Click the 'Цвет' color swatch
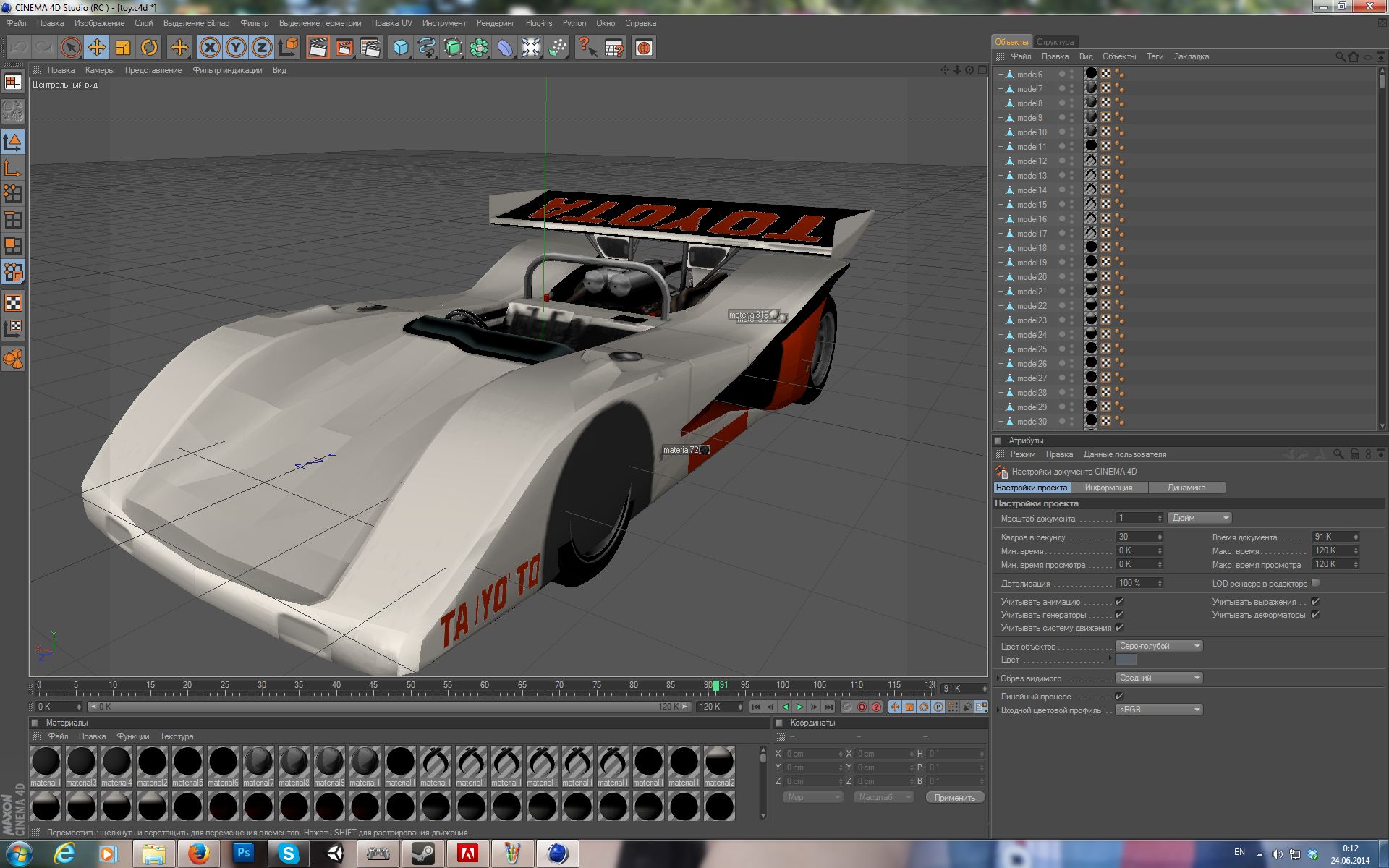This screenshot has width=1389, height=868. [1126, 660]
